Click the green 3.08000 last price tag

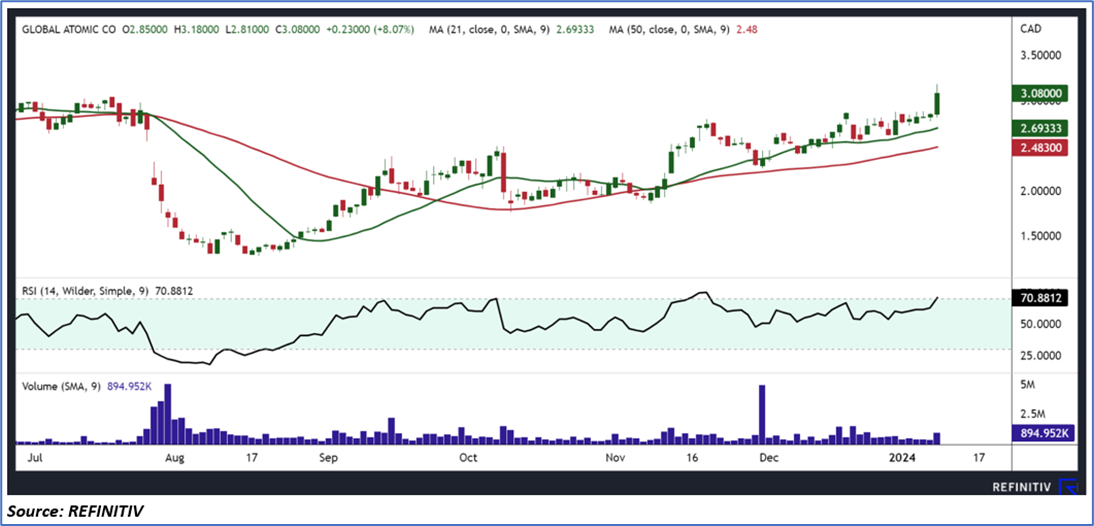tap(1041, 93)
